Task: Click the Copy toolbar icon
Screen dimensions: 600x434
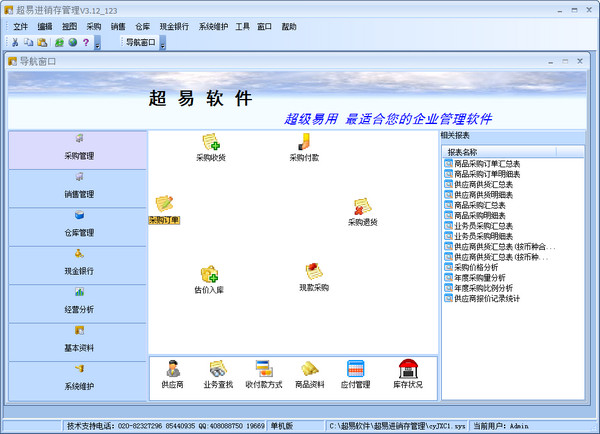Action: 29,42
